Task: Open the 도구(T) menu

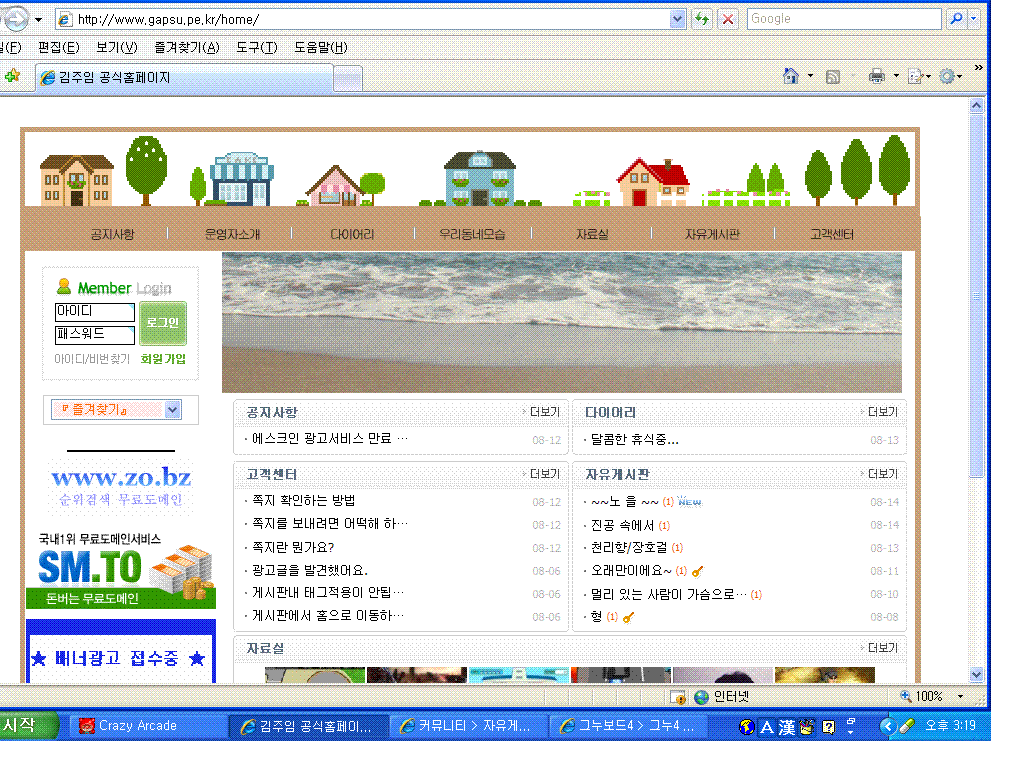Action: 256,47
